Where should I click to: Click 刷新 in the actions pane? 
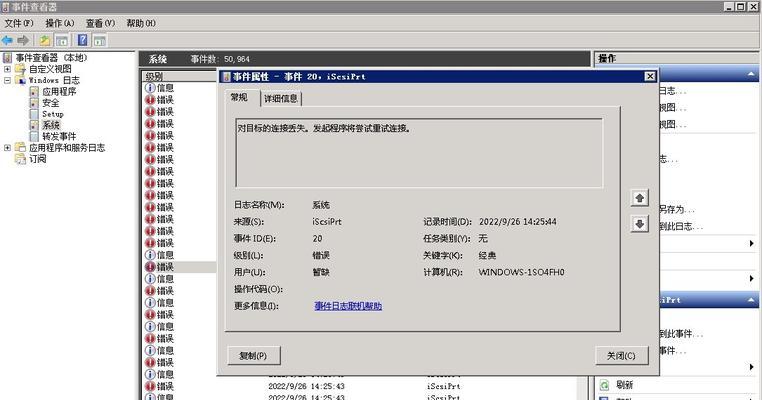click(624, 385)
